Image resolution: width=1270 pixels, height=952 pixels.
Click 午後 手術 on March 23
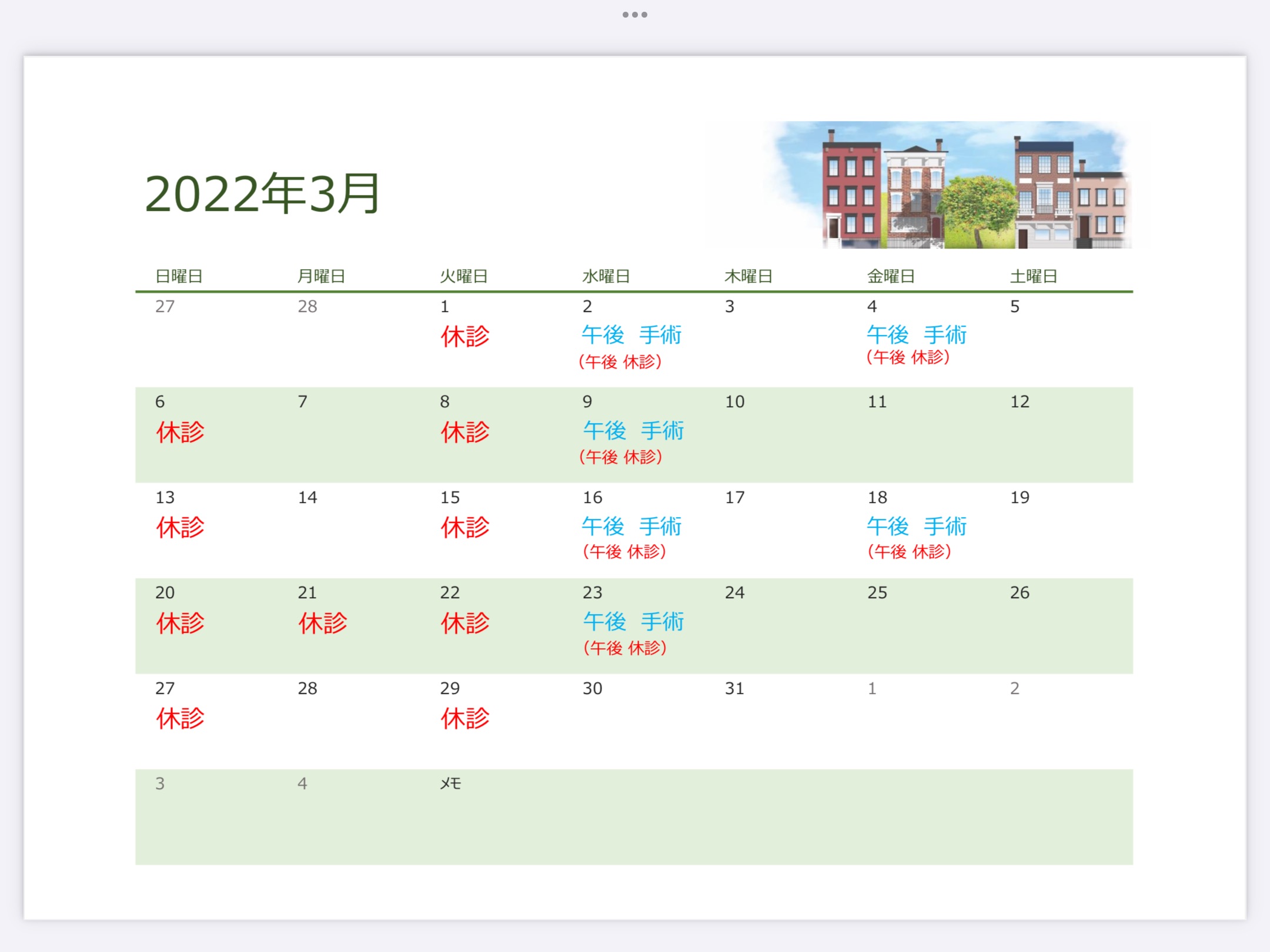coord(633,622)
